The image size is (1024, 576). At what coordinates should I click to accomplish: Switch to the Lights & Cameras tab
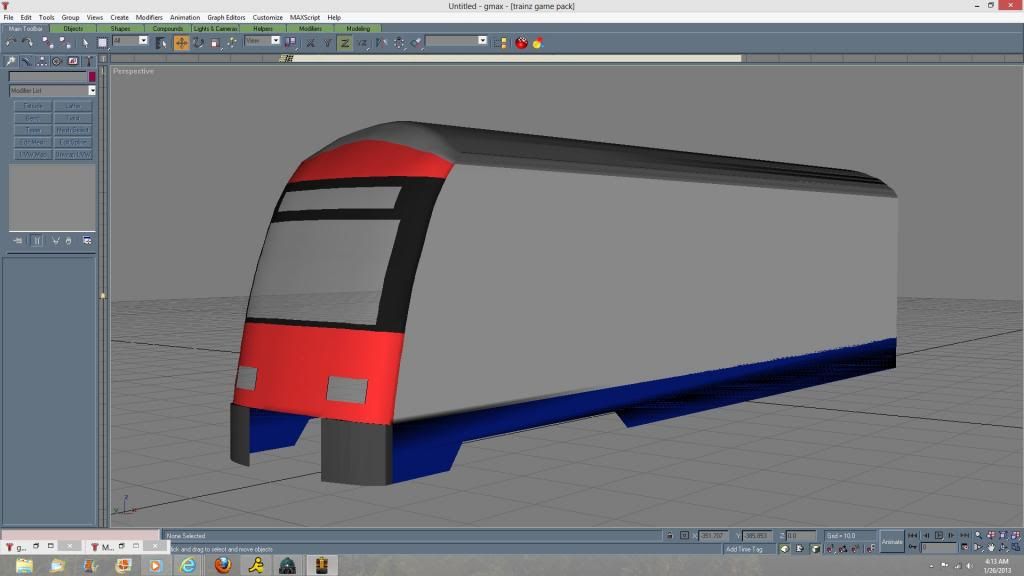point(215,29)
